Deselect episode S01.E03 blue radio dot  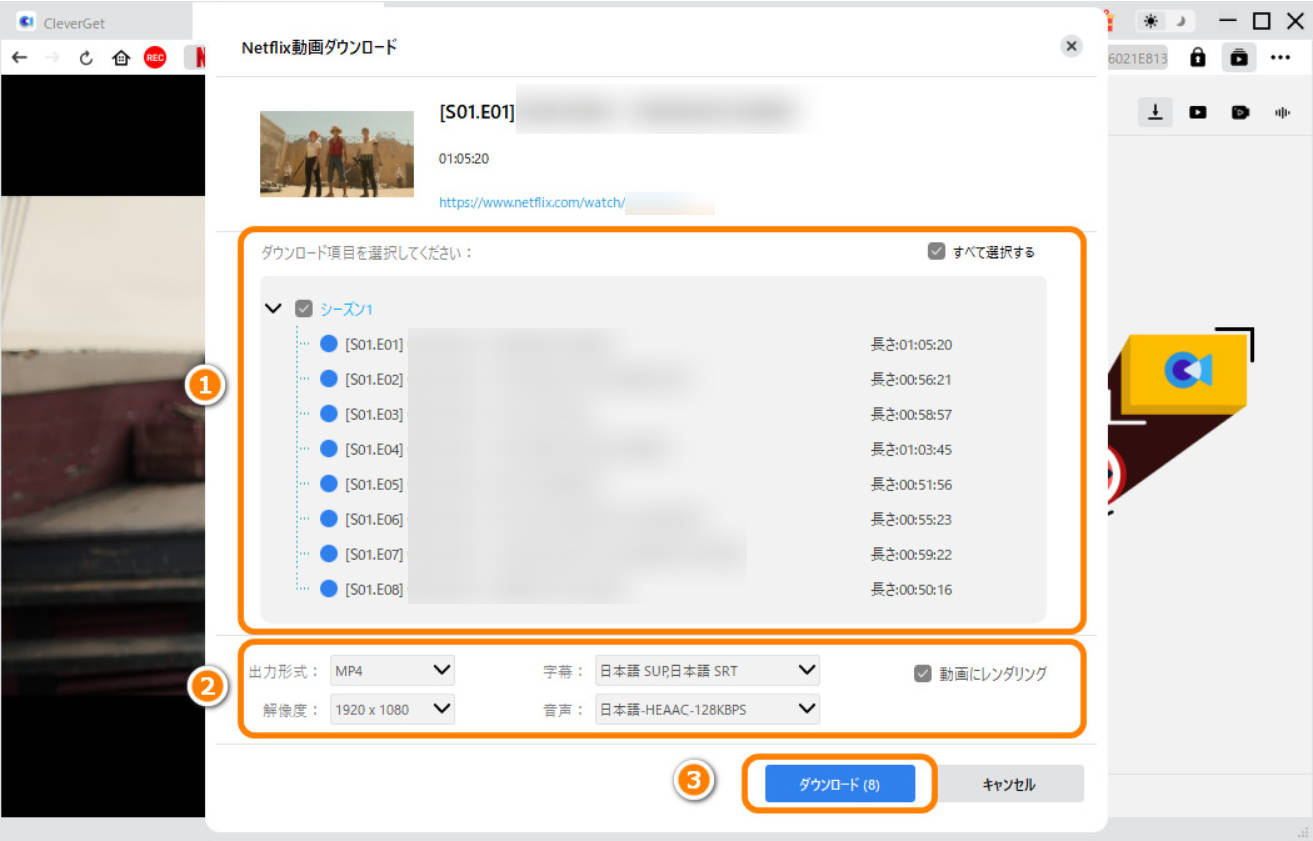pyautogui.click(x=329, y=414)
